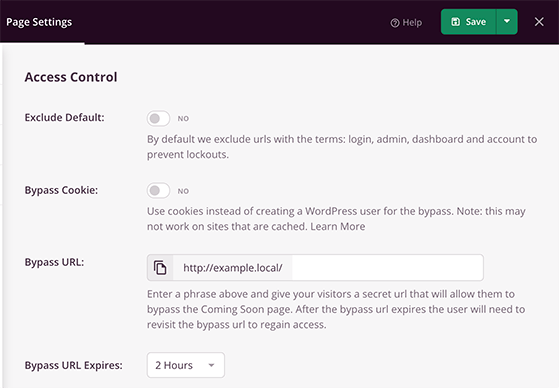Open the Bypass URL Expires dropdown
The image size is (559, 388).
[x=186, y=365]
